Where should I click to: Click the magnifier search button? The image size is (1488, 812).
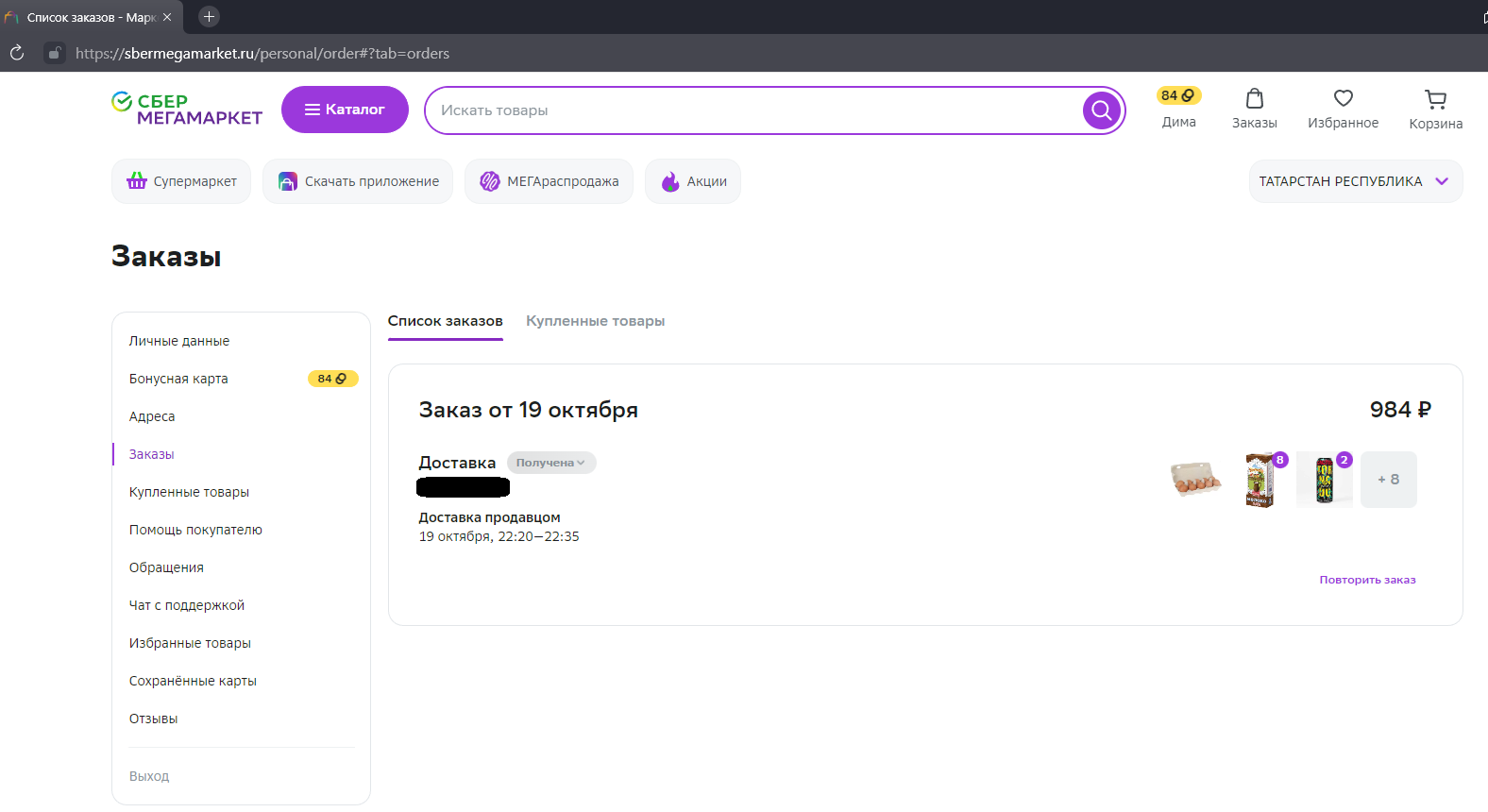click(x=1101, y=110)
